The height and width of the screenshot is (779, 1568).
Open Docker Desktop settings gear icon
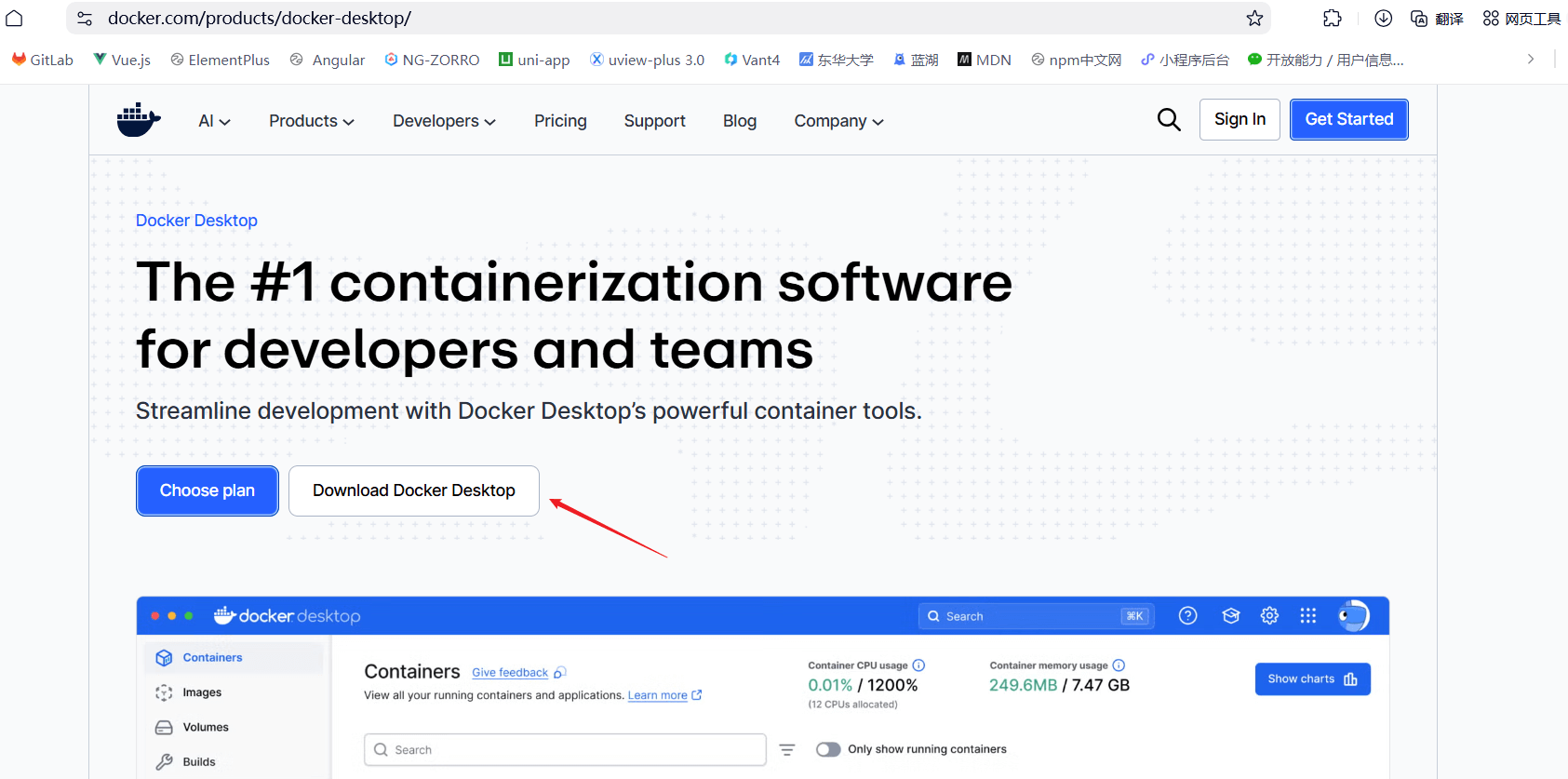click(1269, 616)
